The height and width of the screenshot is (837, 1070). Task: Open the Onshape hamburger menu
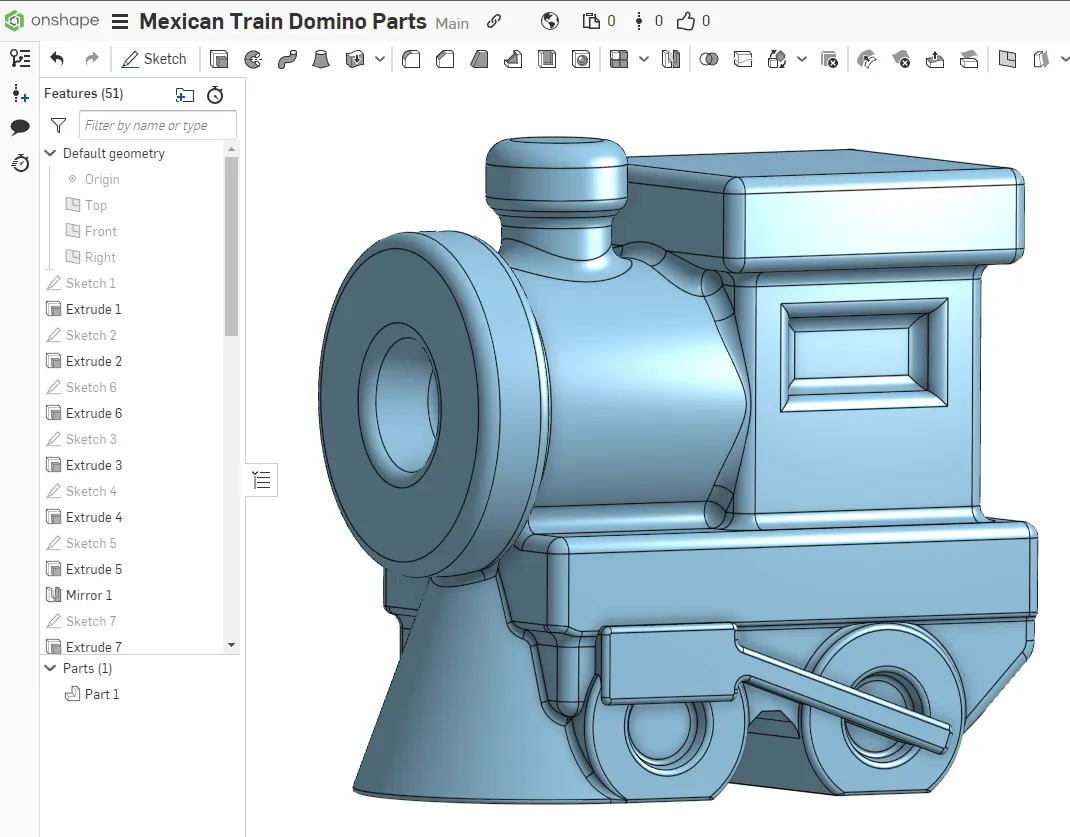(120, 22)
